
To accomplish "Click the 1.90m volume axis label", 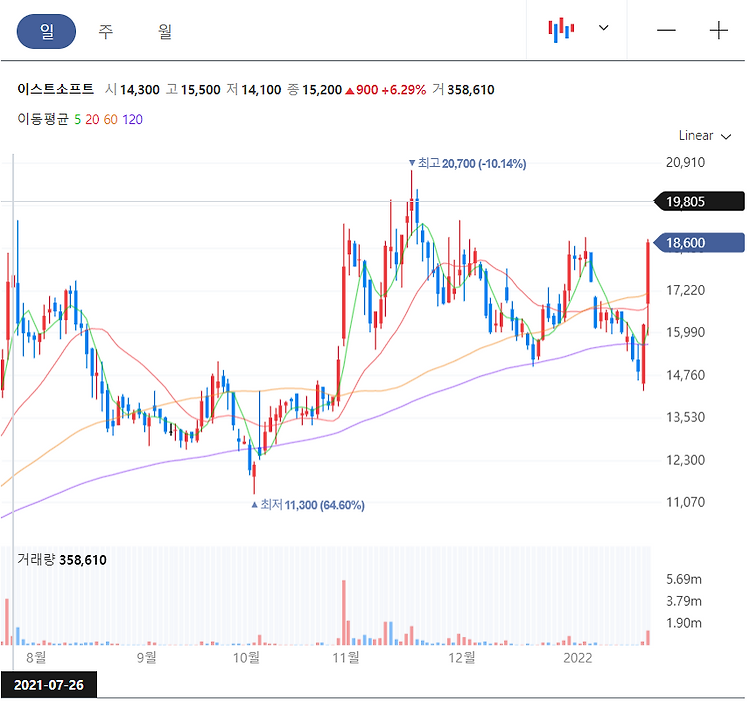I will 684,623.
